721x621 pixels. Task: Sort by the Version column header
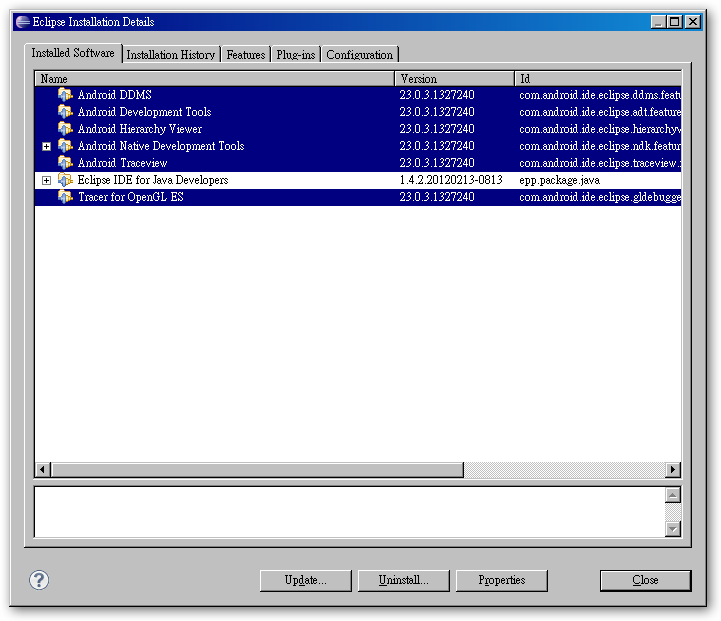(454, 79)
